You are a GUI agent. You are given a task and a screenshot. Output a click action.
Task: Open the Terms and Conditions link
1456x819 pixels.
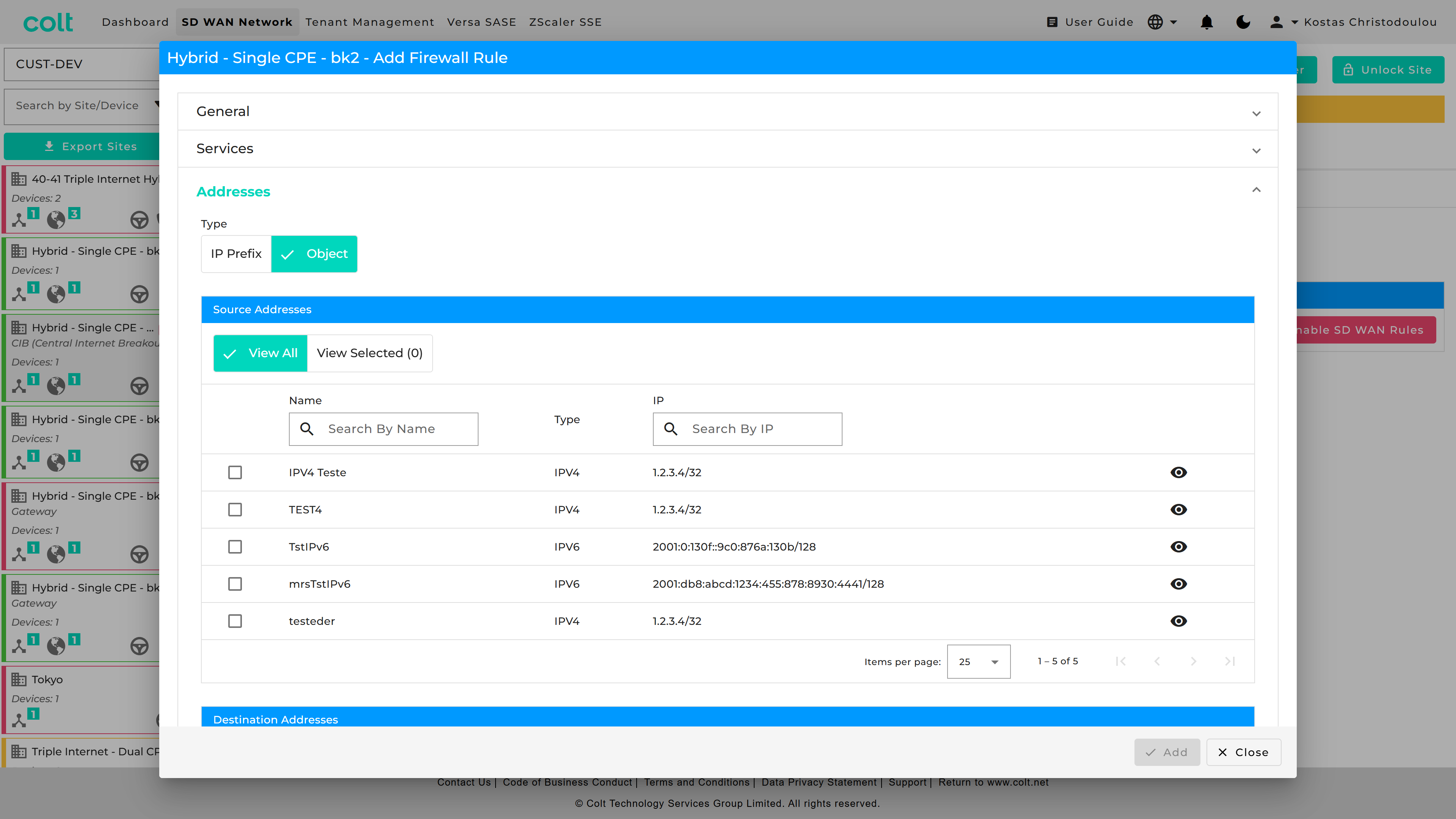(697, 782)
